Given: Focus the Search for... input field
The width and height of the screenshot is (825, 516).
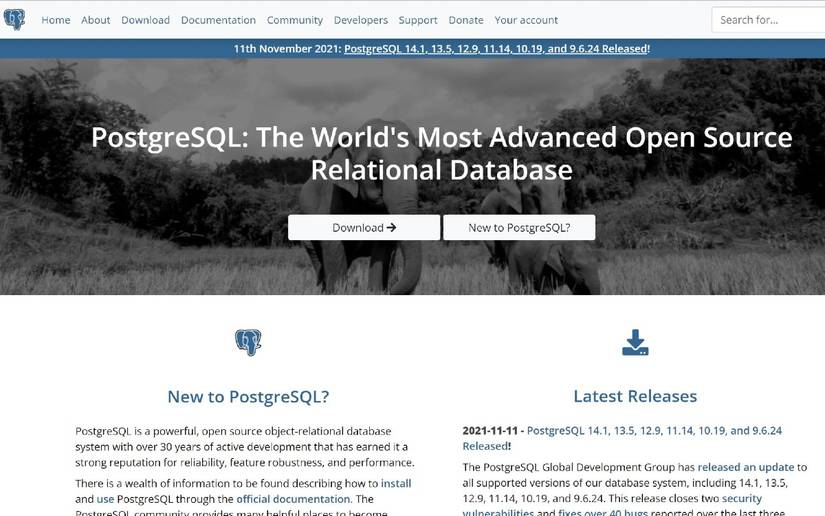Looking at the screenshot, I should point(768,20).
